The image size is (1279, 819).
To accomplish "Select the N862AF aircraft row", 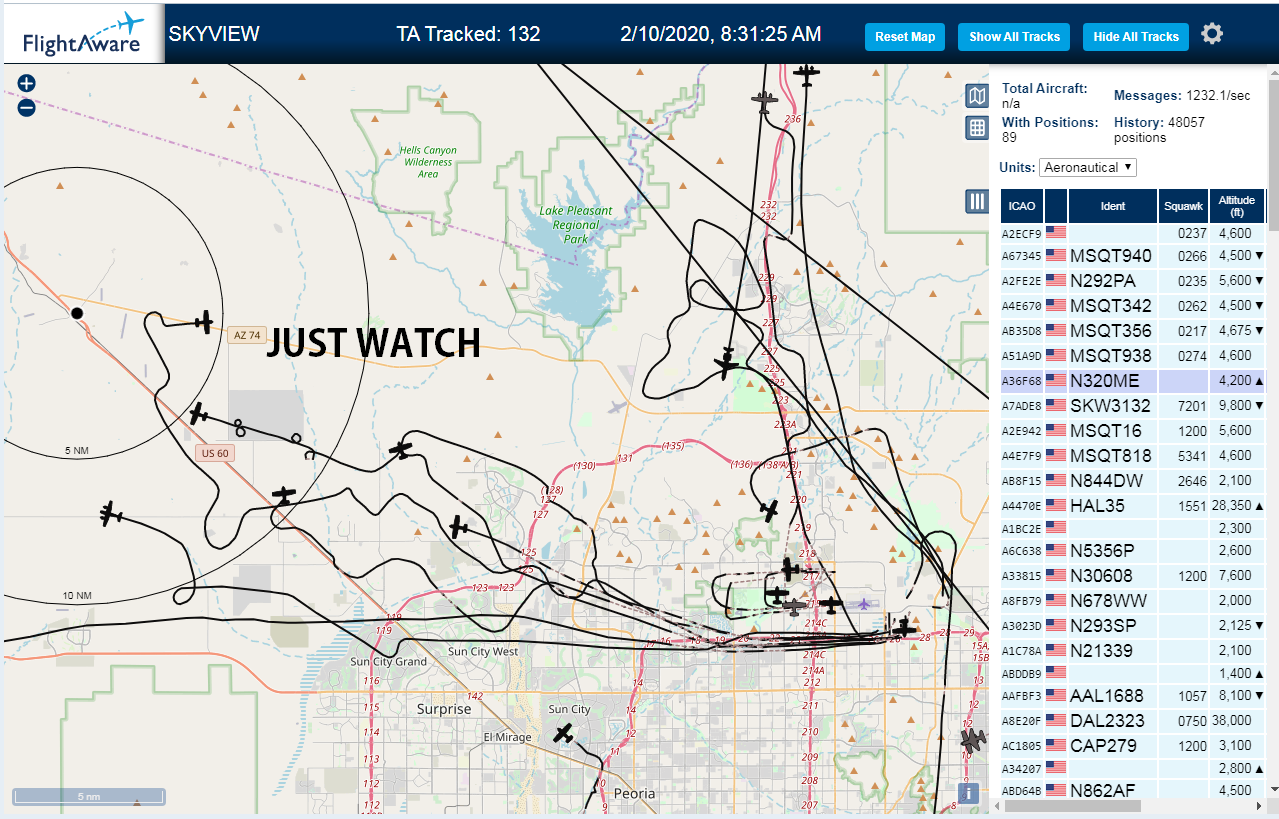I will [1134, 790].
